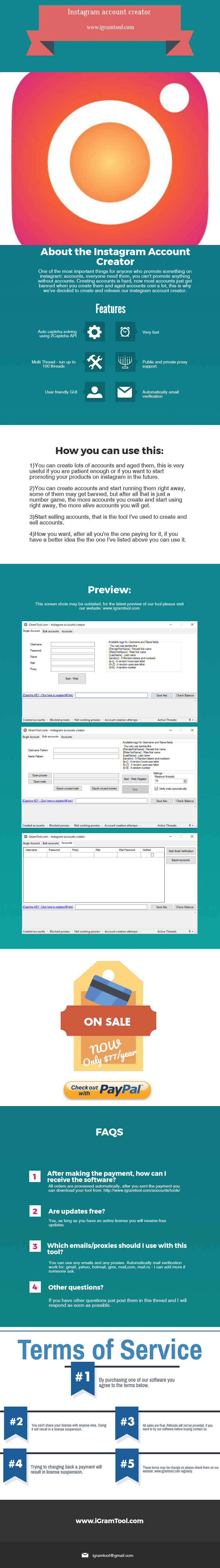This screenshot has height=1568, width=220.
Task: Select Accounts tab in third preview window
Action: pos(66,842)
